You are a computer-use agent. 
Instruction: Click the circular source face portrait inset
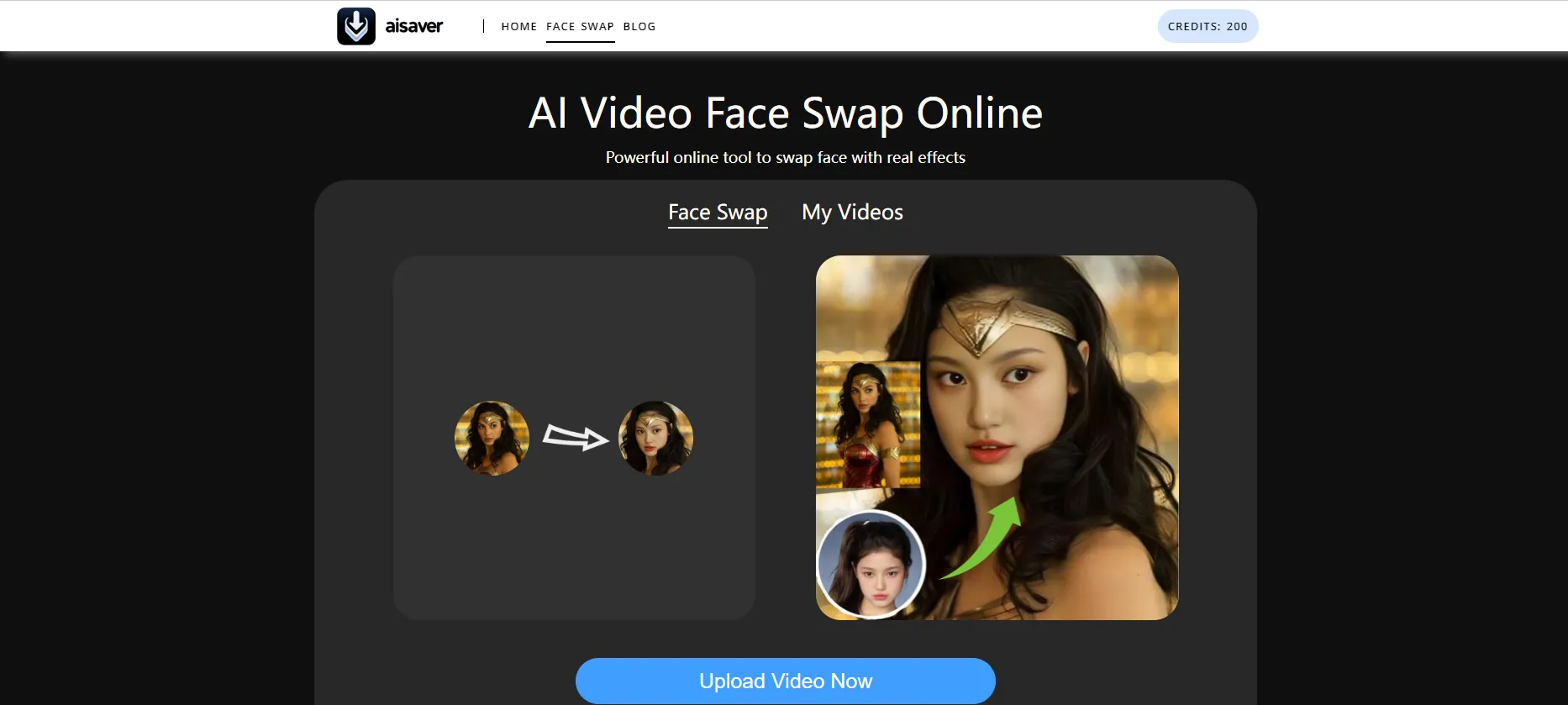click(871, 564)
